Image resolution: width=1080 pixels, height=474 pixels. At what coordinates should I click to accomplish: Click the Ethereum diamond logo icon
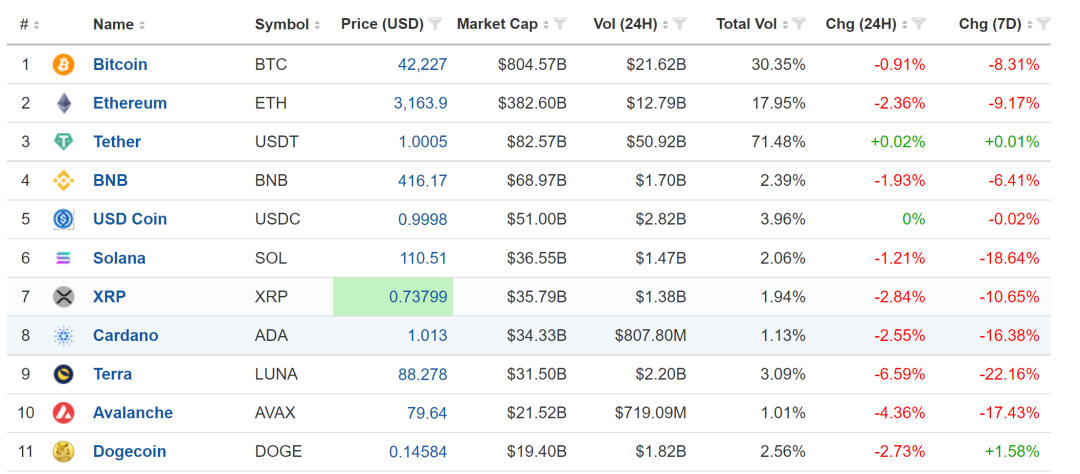[63, 103]
